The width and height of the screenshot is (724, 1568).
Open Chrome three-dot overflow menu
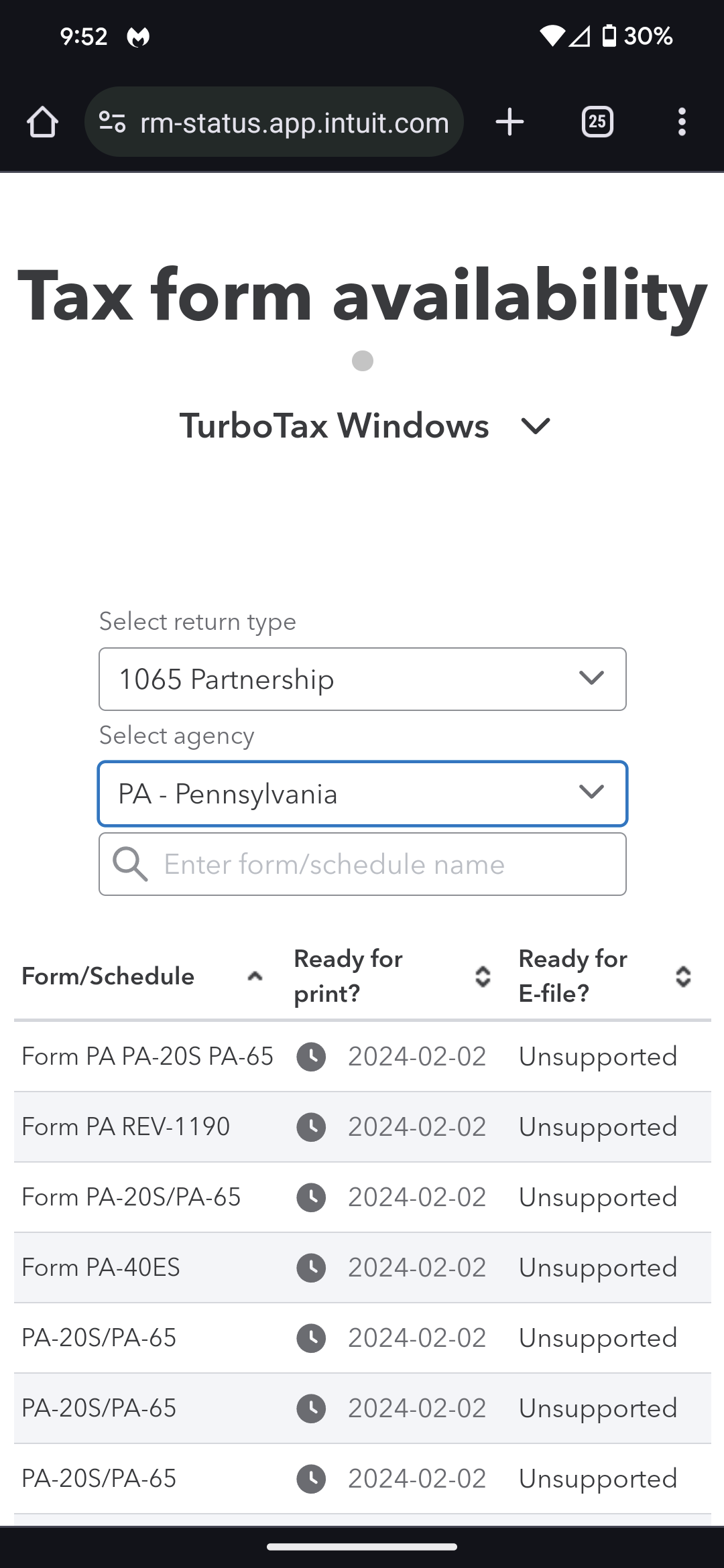[x=682, y=123]
